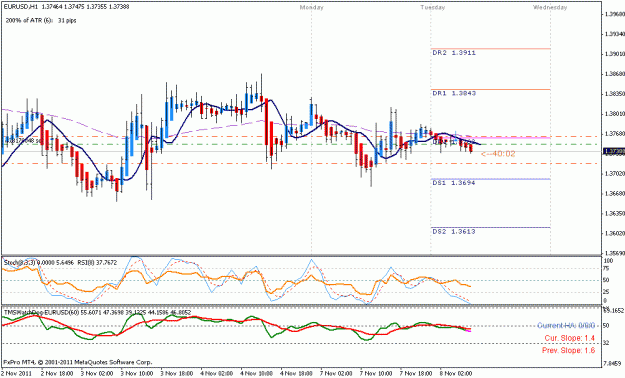Click the 'Wednesday' day separator label
Viewport: 625px width, 378px height.
pos(550,8)
